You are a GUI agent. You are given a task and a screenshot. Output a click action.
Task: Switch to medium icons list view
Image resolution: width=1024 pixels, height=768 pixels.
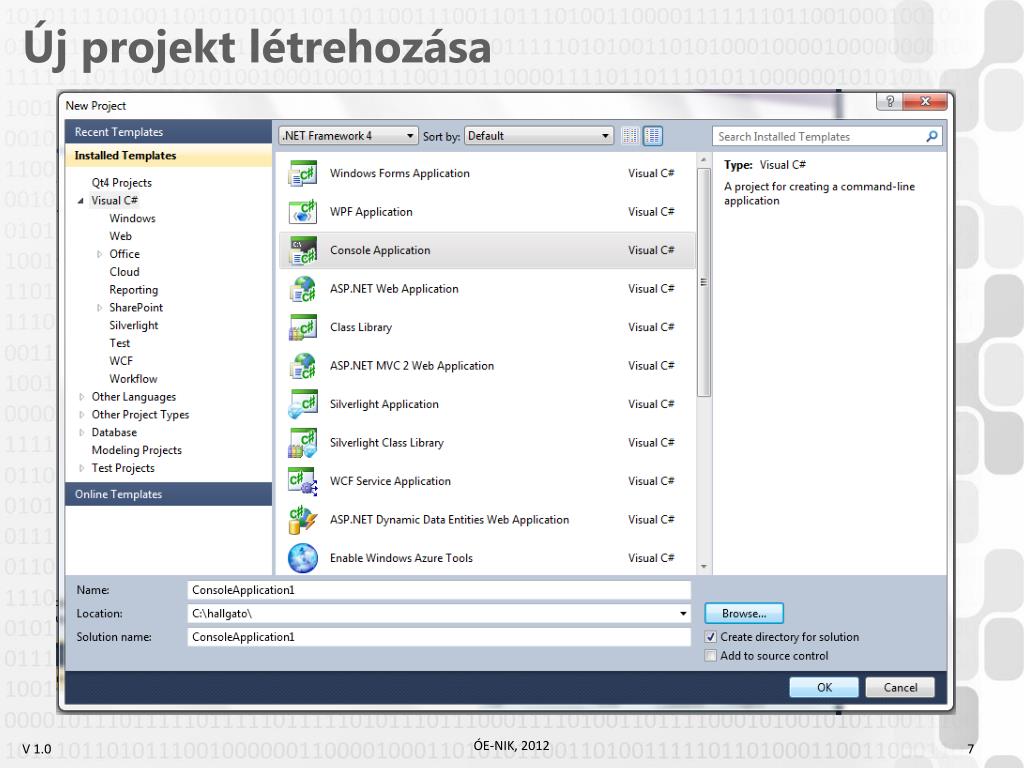(652, 136)
